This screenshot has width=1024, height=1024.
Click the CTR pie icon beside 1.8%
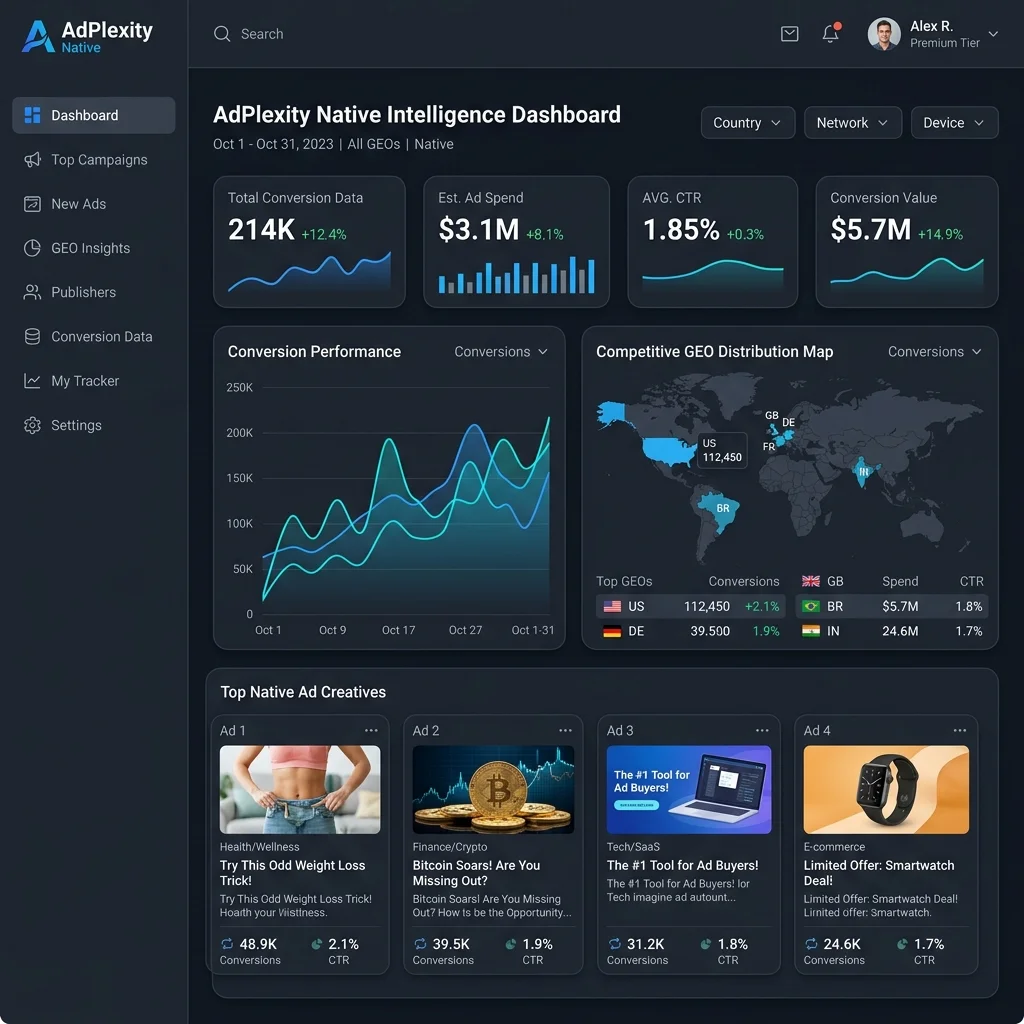pyautogui.click(x=706, y=944)
